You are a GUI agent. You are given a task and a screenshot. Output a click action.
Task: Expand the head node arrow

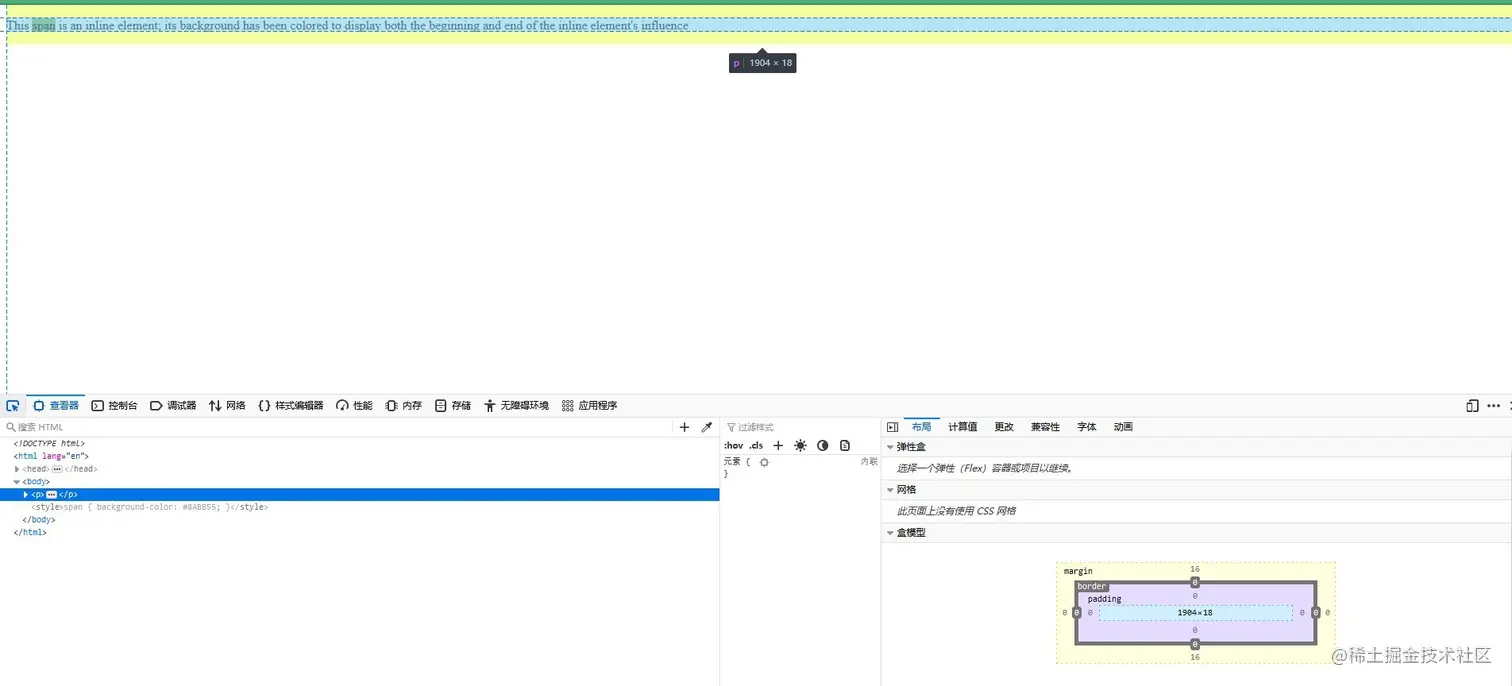point(17,469)
